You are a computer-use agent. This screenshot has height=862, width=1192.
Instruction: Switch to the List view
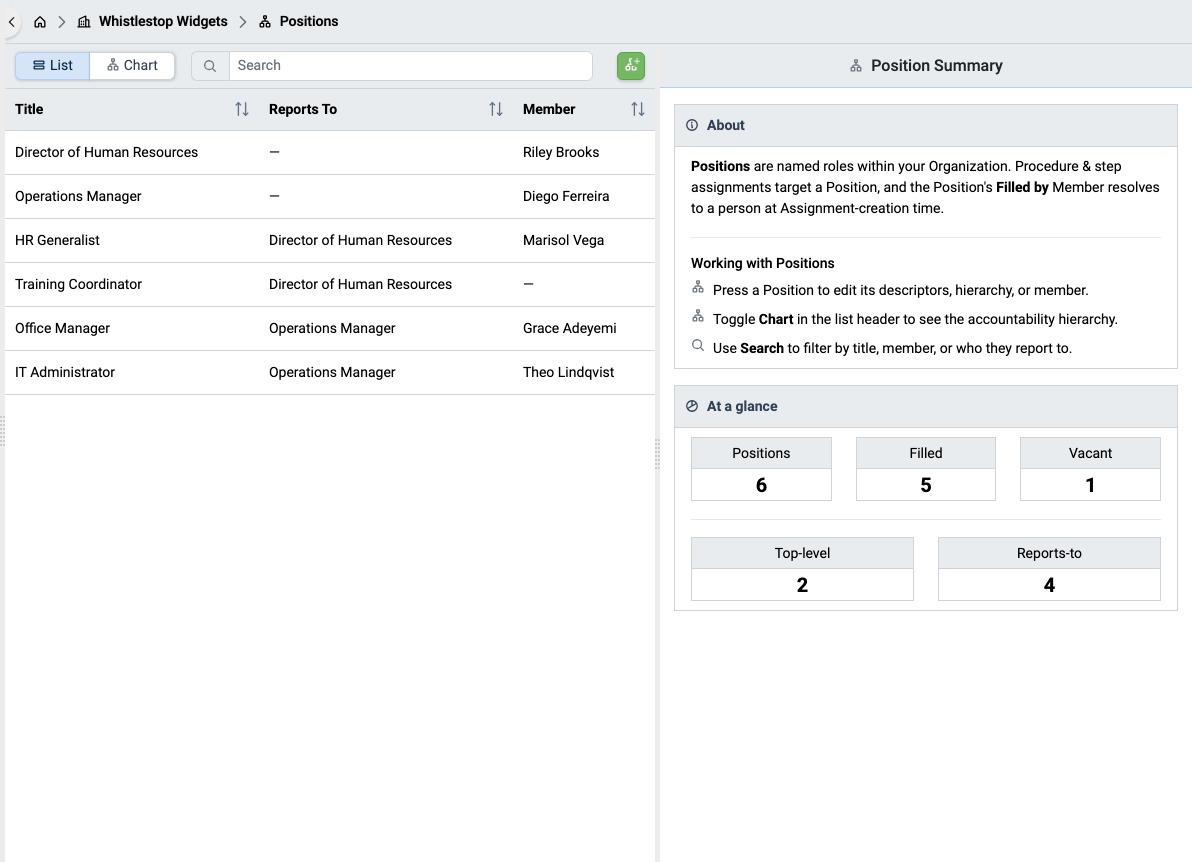[52, 65]
